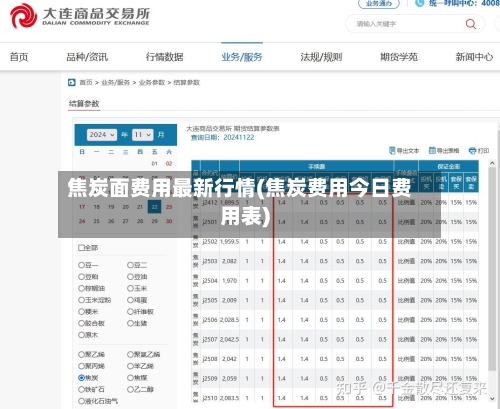
Task: Pick calendar date 02
Action: 169,164
